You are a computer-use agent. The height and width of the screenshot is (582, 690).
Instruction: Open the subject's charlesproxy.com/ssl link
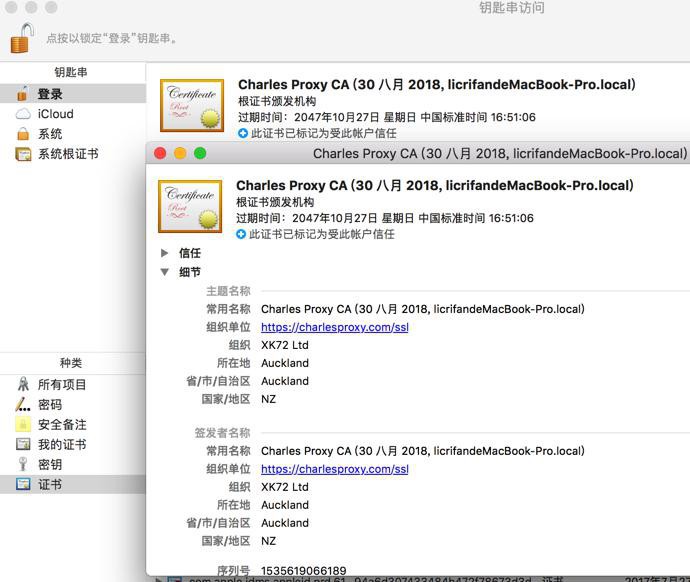coord(334,327)
